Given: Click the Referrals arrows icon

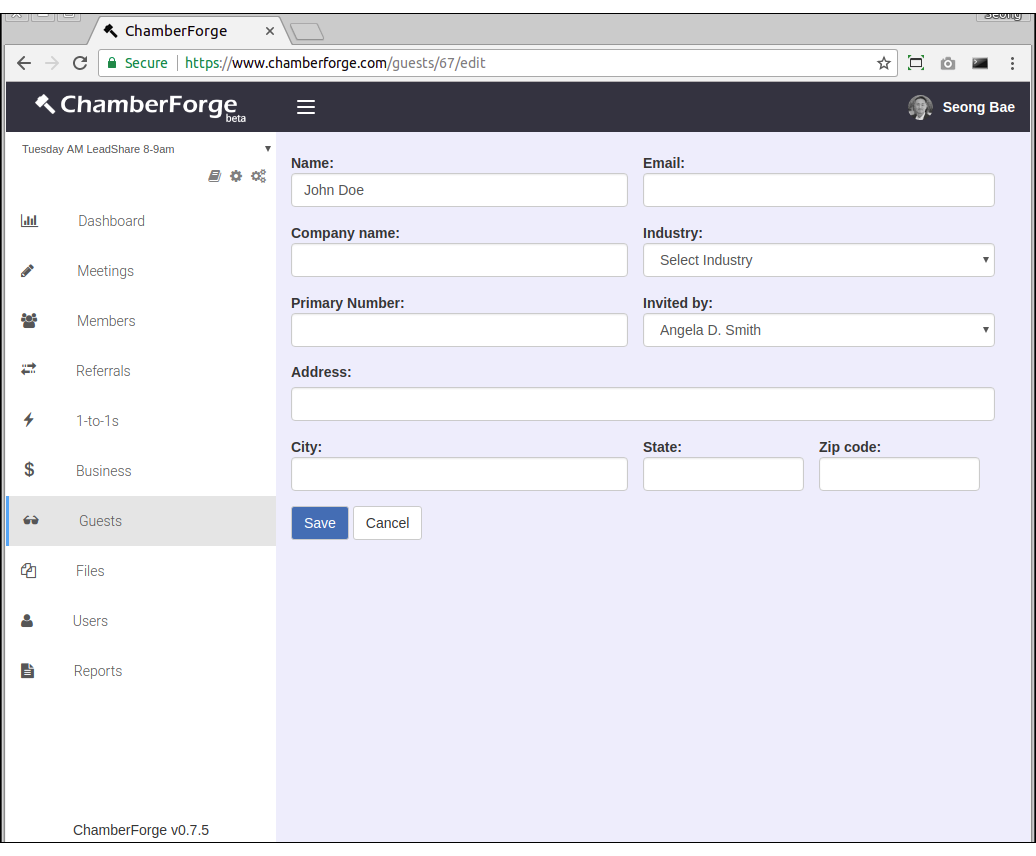Looking at the screenshot, I should (x=29, y=370).
